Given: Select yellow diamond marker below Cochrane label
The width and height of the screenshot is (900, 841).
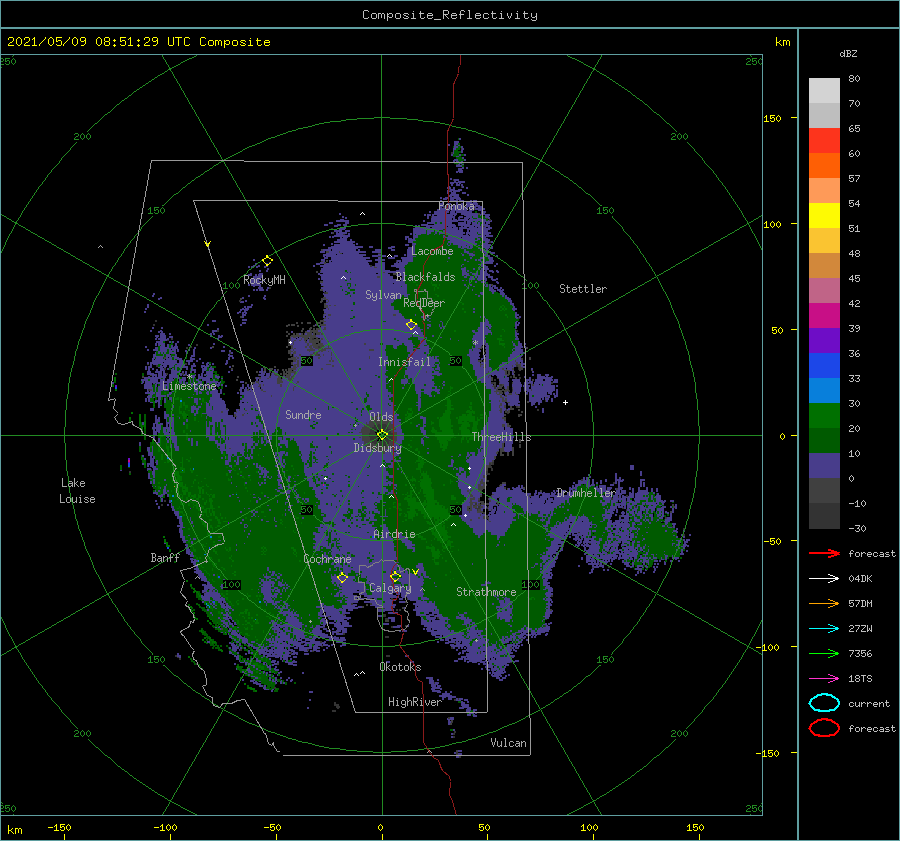Looking at the screenshot, I should [x=342, y=578].
